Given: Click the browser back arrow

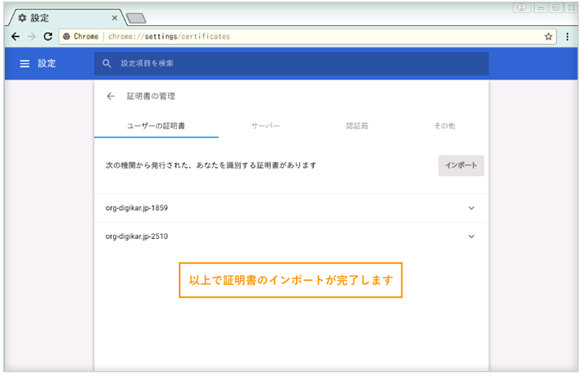Looking at the screenshot, I should point(16,36).
